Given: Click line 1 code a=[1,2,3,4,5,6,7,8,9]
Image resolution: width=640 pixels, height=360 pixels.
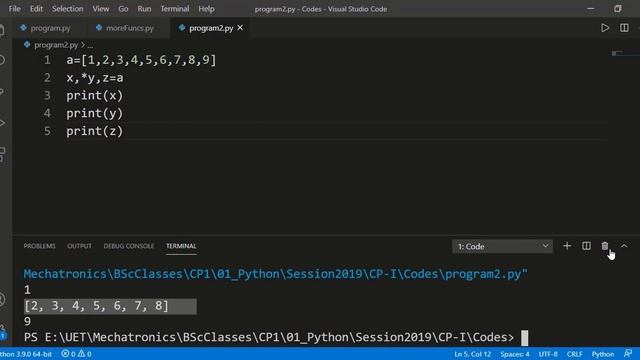Looking at the screenshot, I should click(141, 60).
